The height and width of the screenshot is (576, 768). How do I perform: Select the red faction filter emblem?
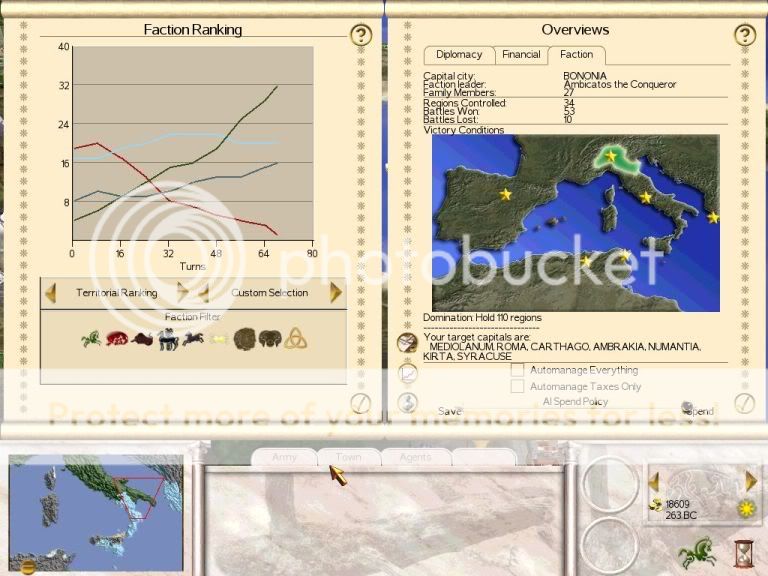tap(116, 339)
